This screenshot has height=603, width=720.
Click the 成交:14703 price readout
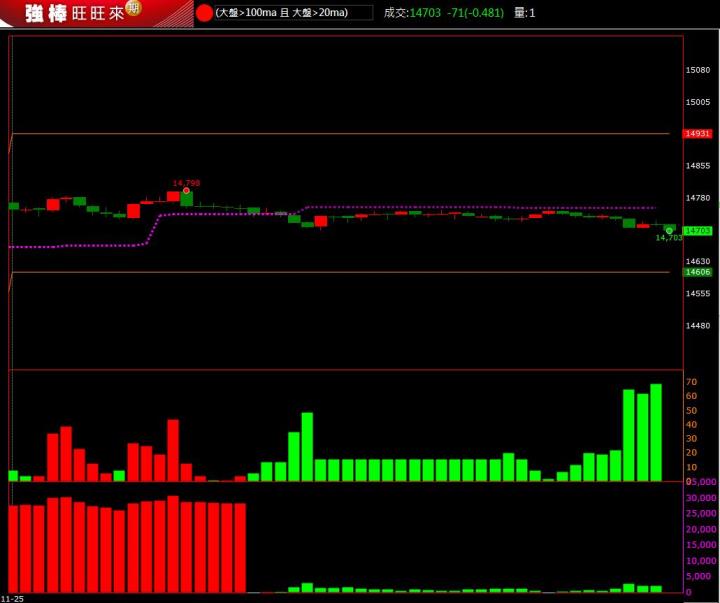412,13
